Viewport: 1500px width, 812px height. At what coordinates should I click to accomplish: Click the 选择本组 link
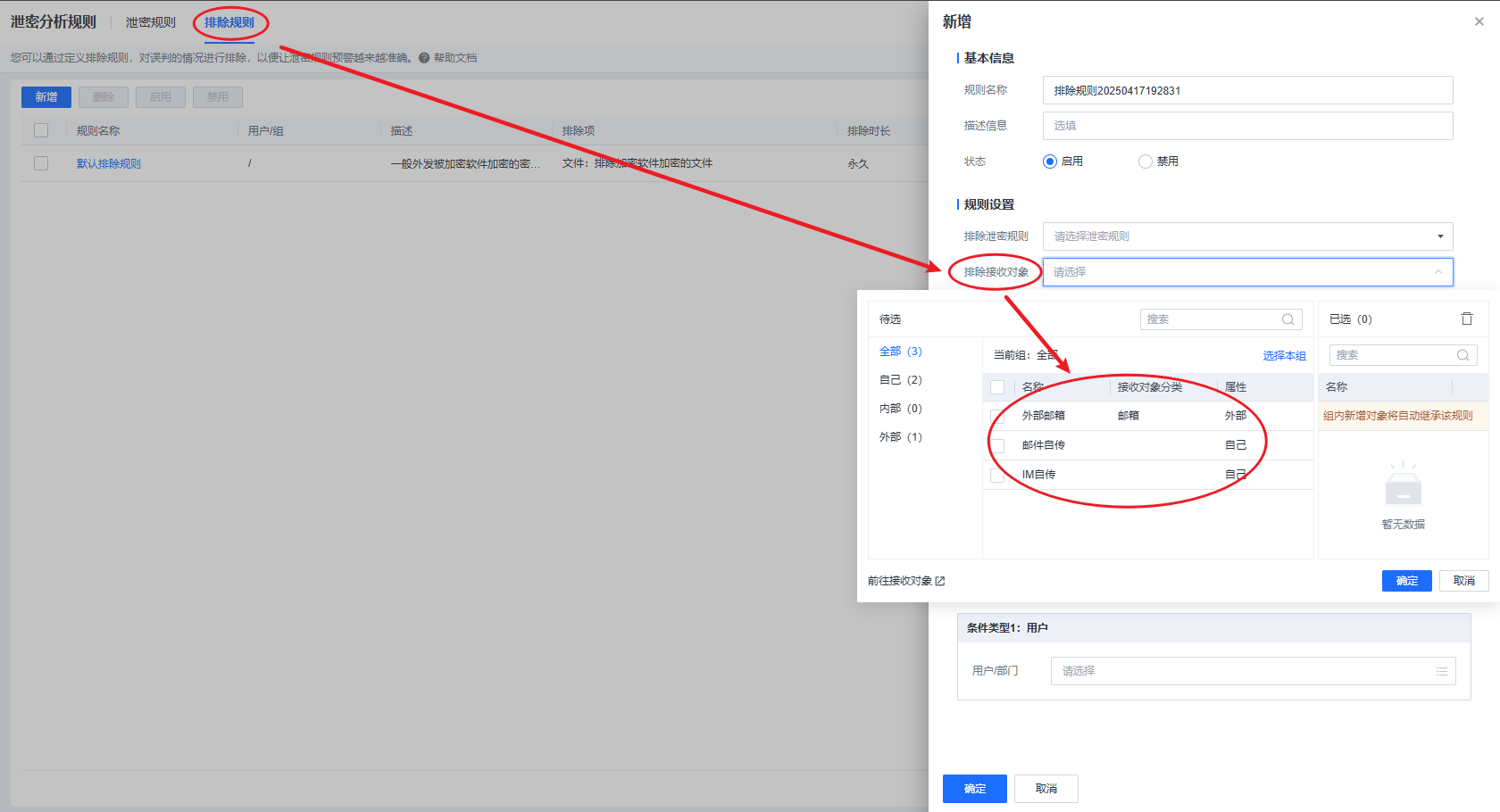click(1284, 355)
